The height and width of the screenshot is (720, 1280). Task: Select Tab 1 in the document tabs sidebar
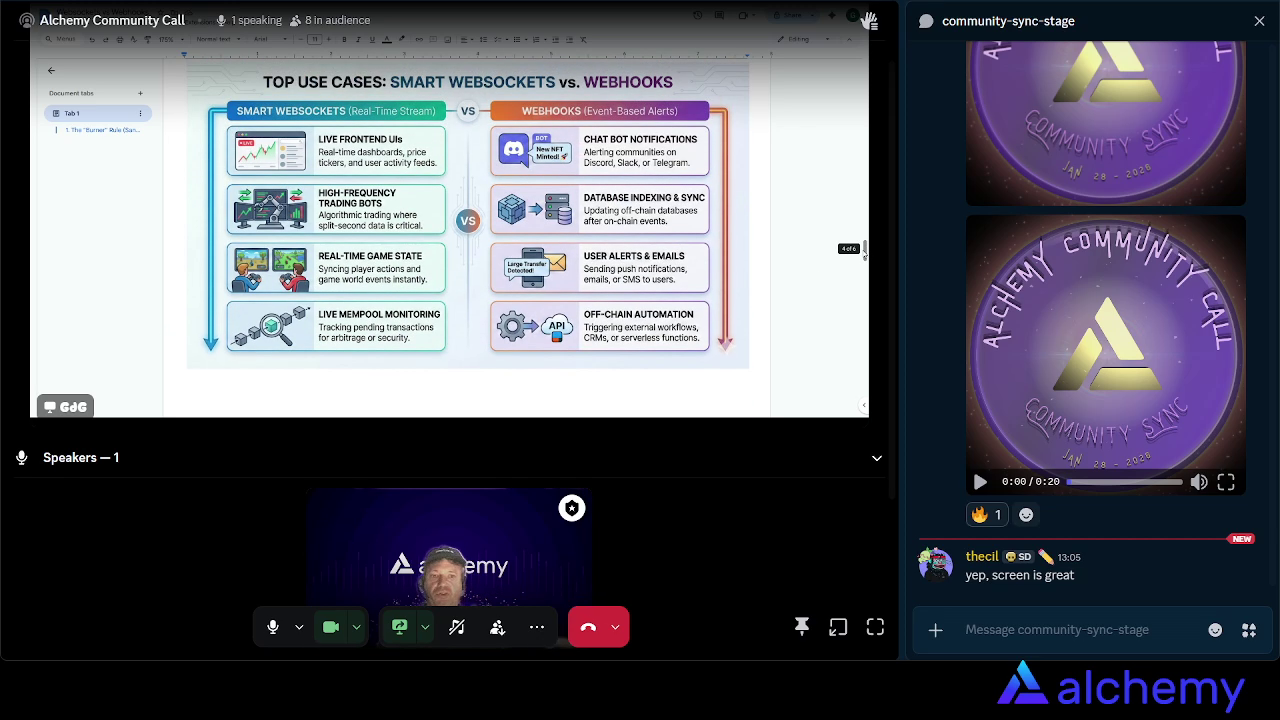72,113
